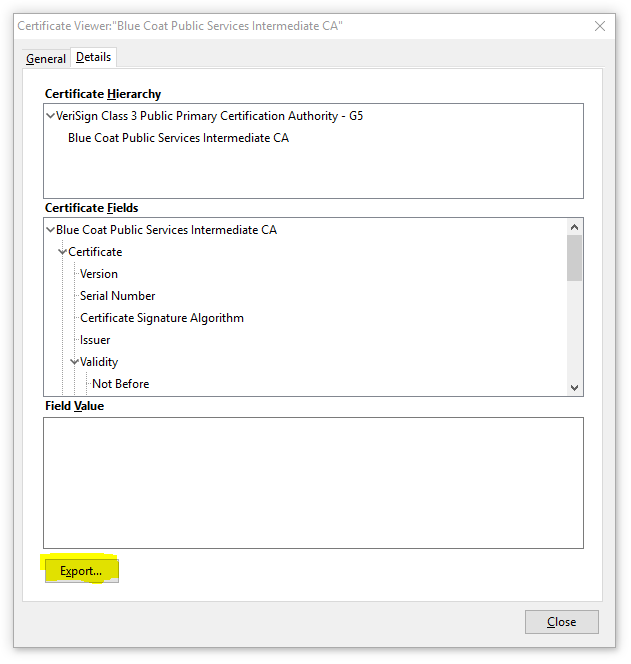Collapse the Certificate node chevron
This screenshot has width=631, height=664.
point(63,252)
